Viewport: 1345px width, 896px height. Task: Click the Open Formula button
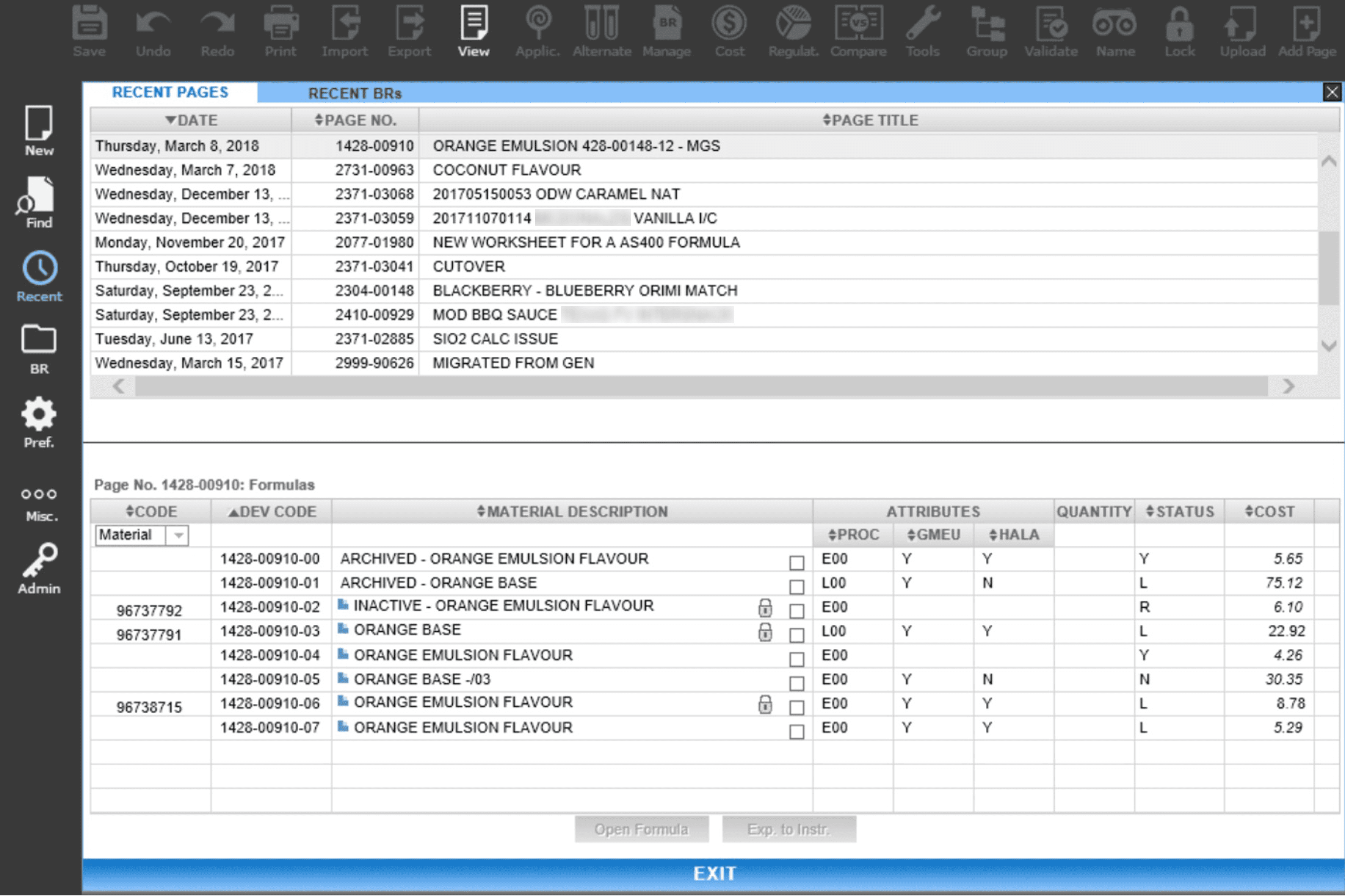click(x=641, y=829)
